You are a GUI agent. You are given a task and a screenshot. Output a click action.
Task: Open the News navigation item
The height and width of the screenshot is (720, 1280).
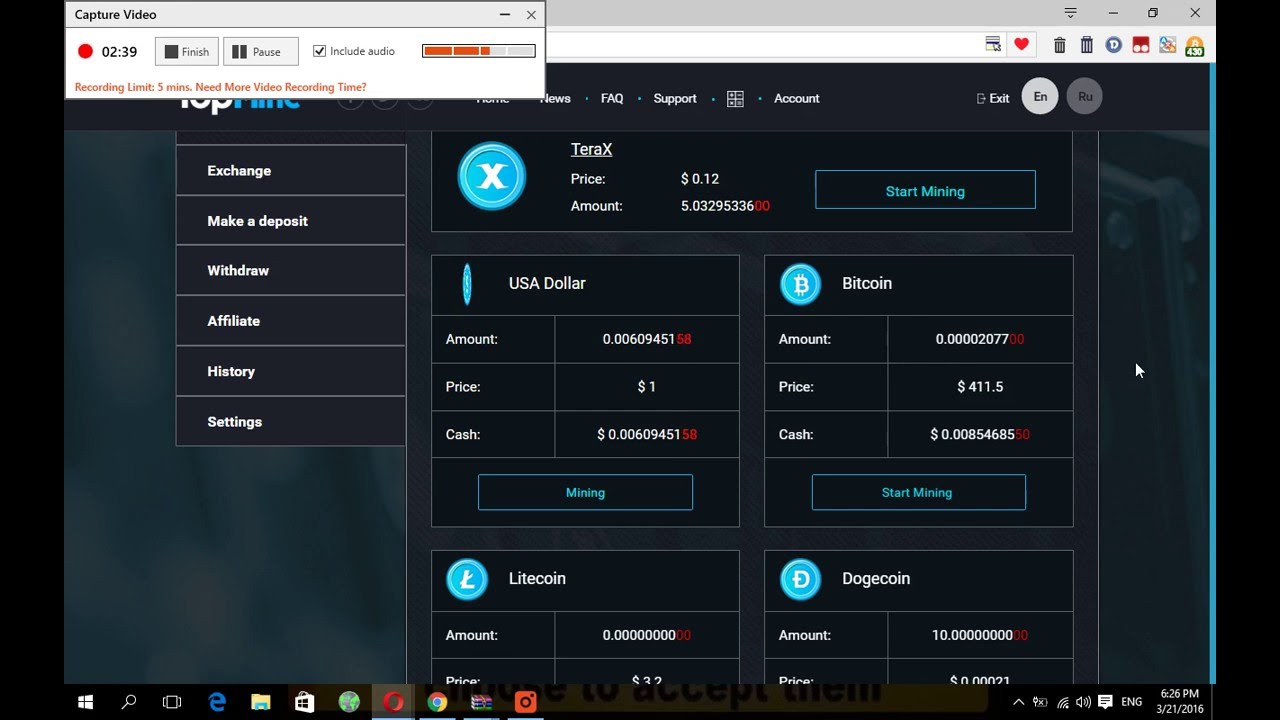555,98
